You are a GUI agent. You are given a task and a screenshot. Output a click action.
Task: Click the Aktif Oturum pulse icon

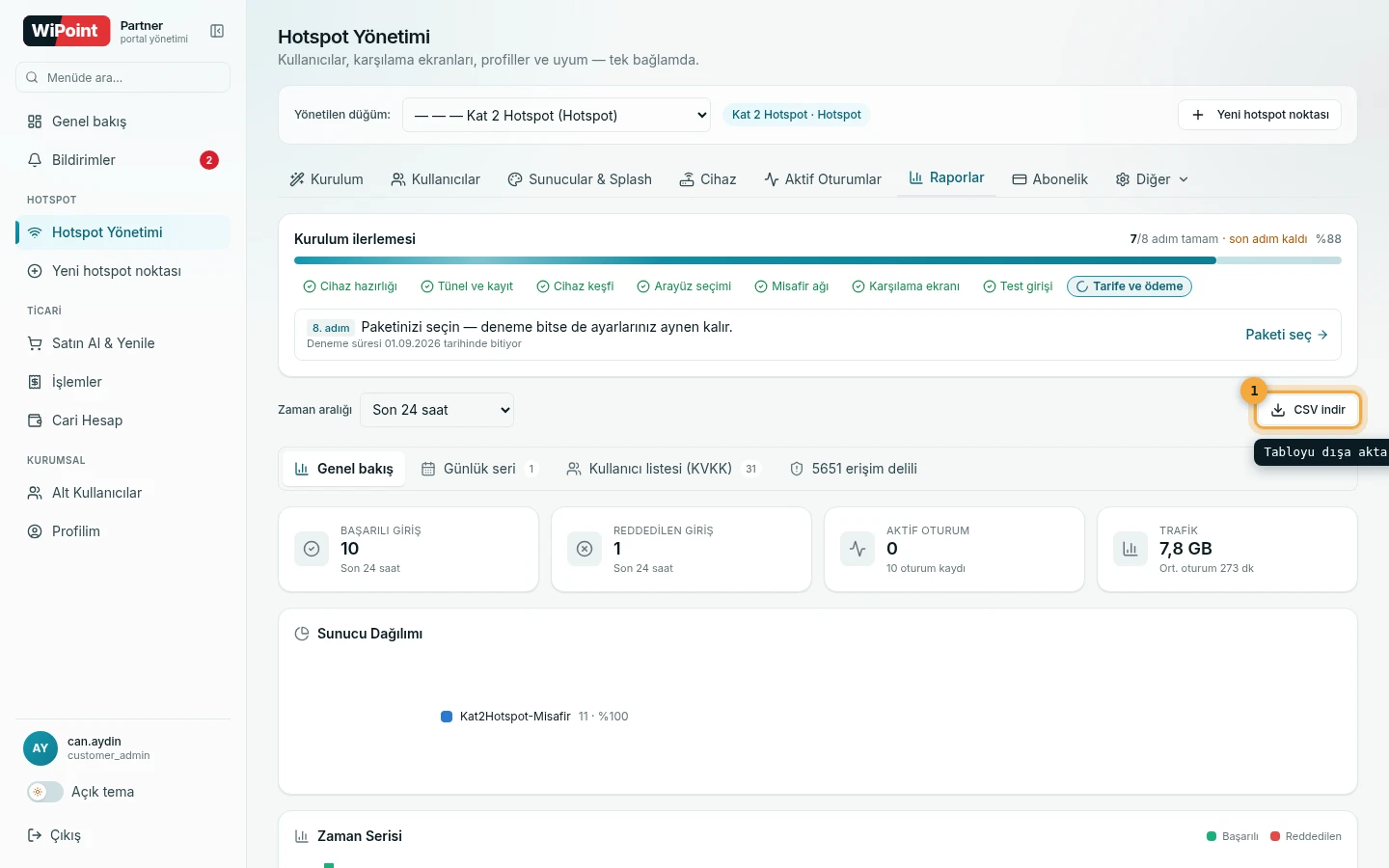(x=858, y=549)
